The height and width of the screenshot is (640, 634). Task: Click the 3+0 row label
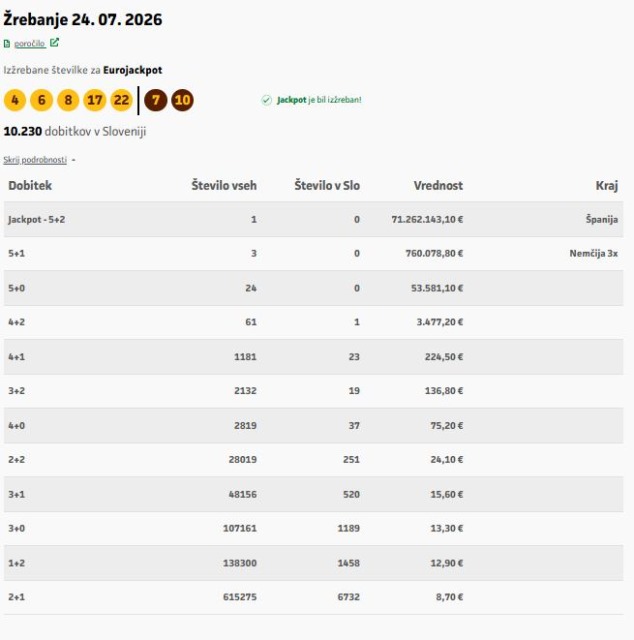17,528
